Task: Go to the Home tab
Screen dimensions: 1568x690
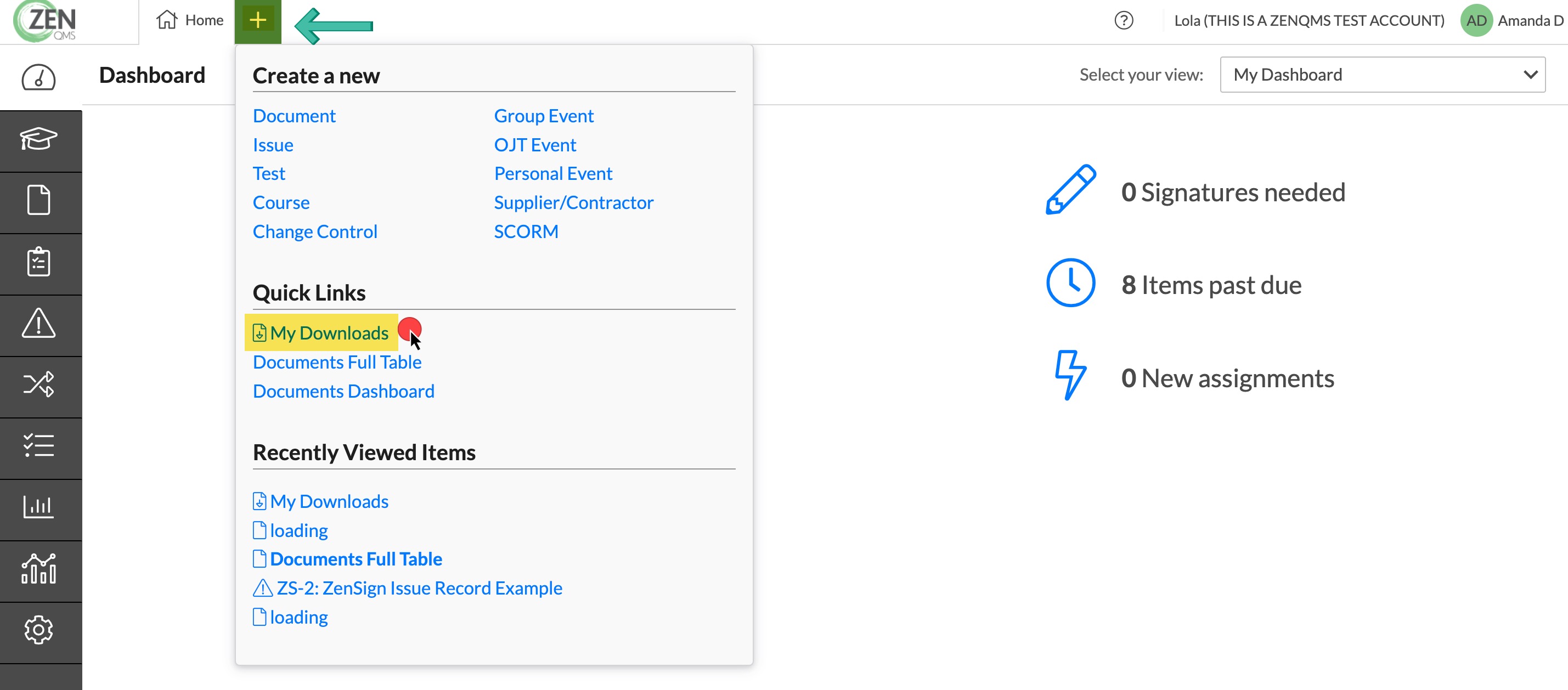Action: tap(190, 21)
